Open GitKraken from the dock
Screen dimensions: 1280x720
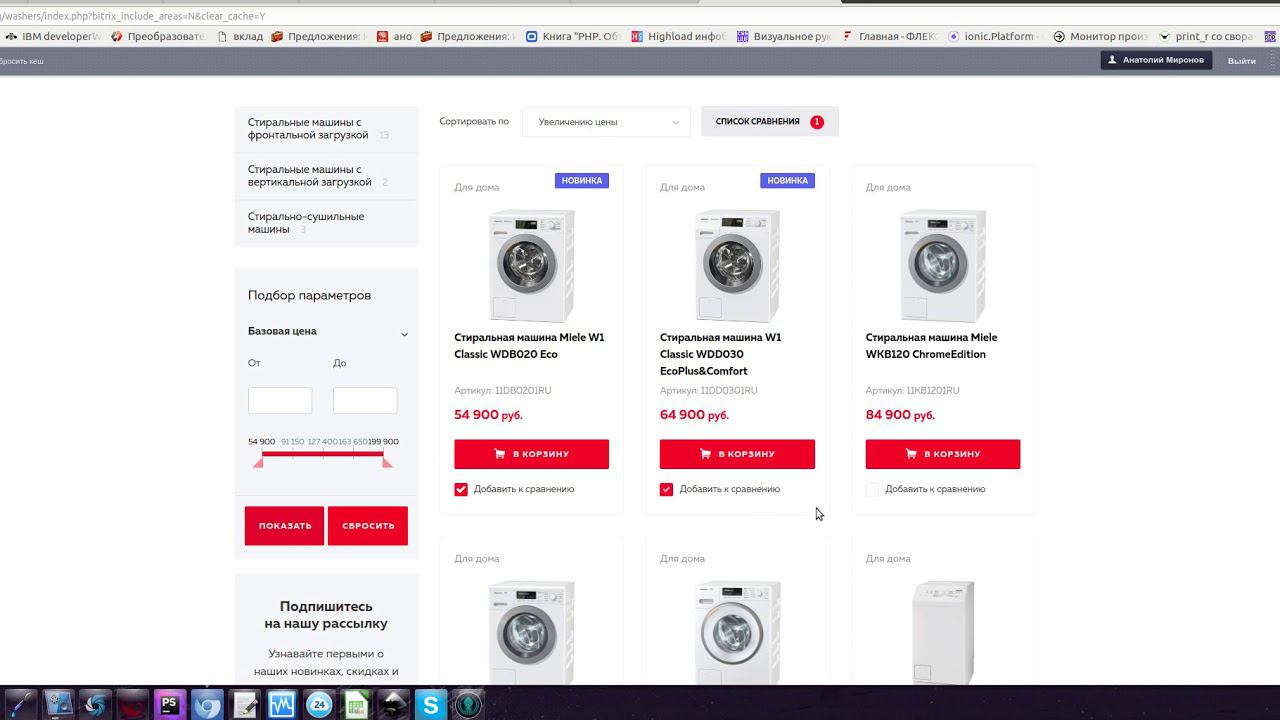468,705
